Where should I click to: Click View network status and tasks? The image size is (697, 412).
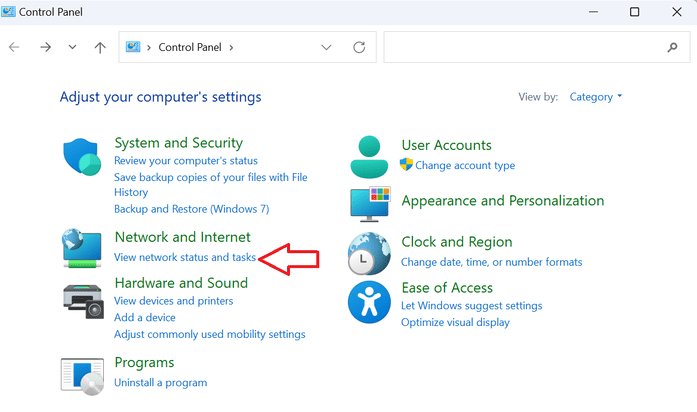point(185,257)
